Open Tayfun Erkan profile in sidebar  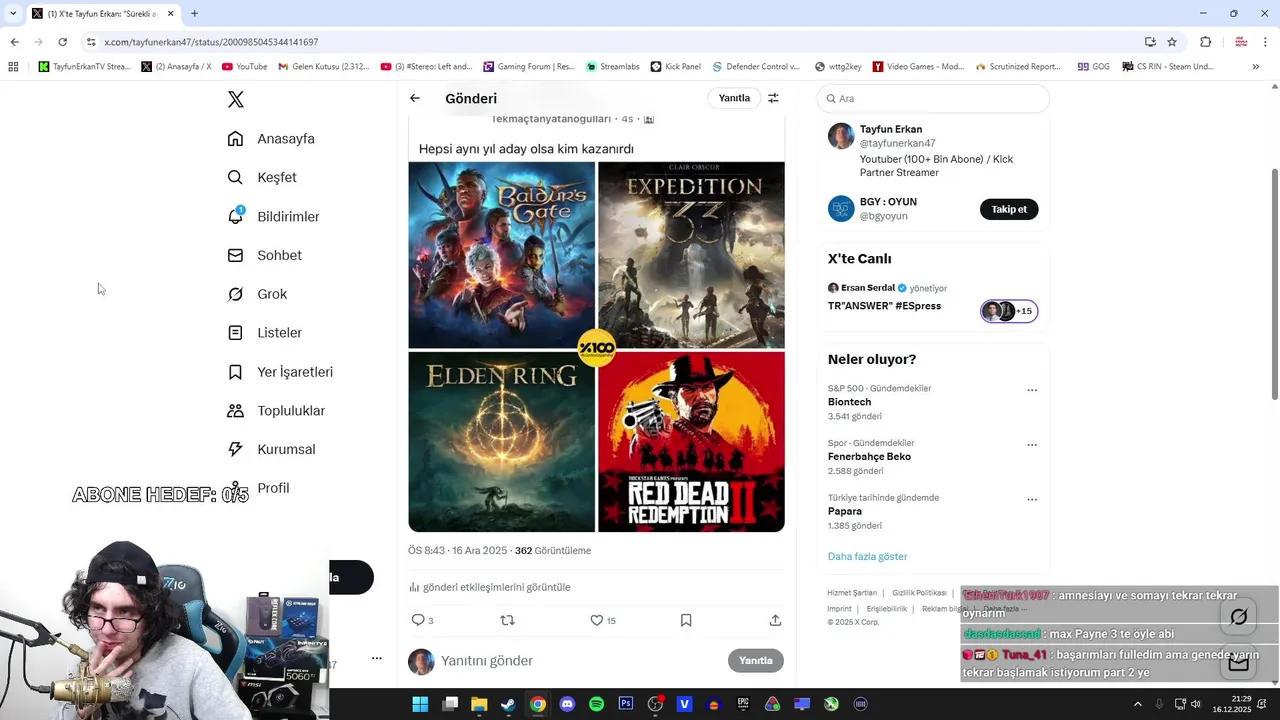pos(891,129)
